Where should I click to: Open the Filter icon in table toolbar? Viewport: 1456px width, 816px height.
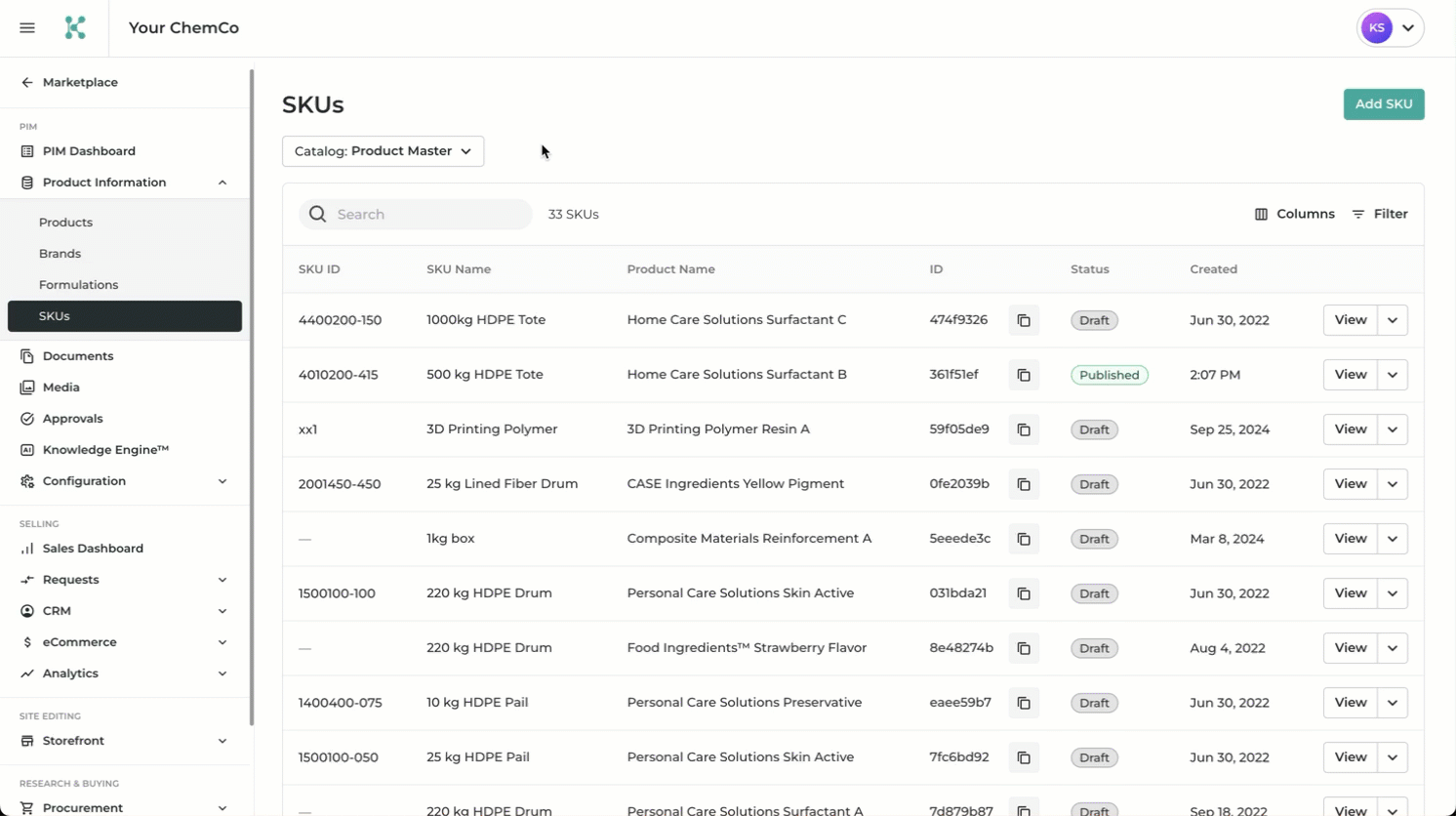coord(1358,214)
